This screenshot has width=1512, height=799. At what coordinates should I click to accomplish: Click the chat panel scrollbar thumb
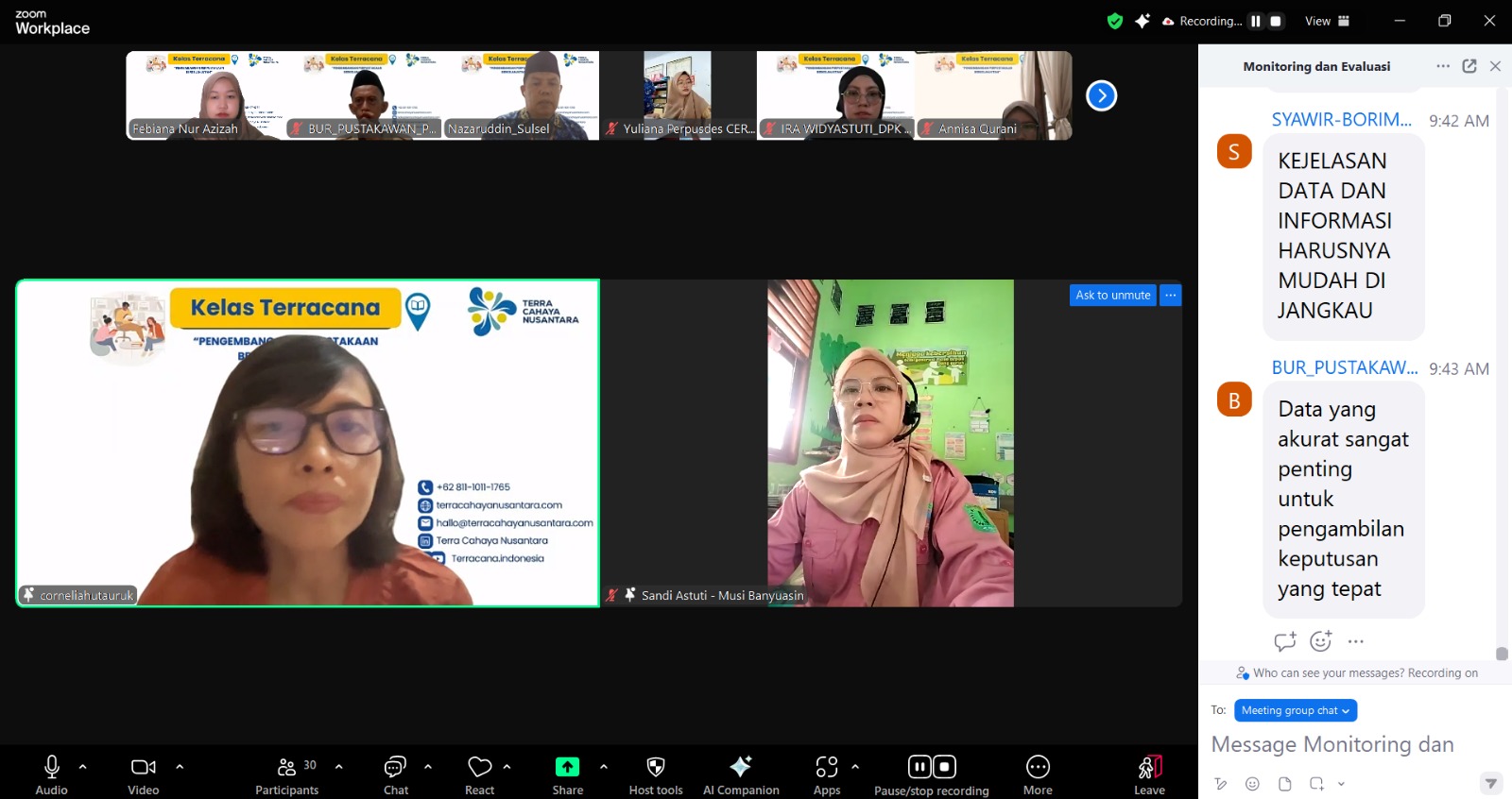[x=1502, y=654]
